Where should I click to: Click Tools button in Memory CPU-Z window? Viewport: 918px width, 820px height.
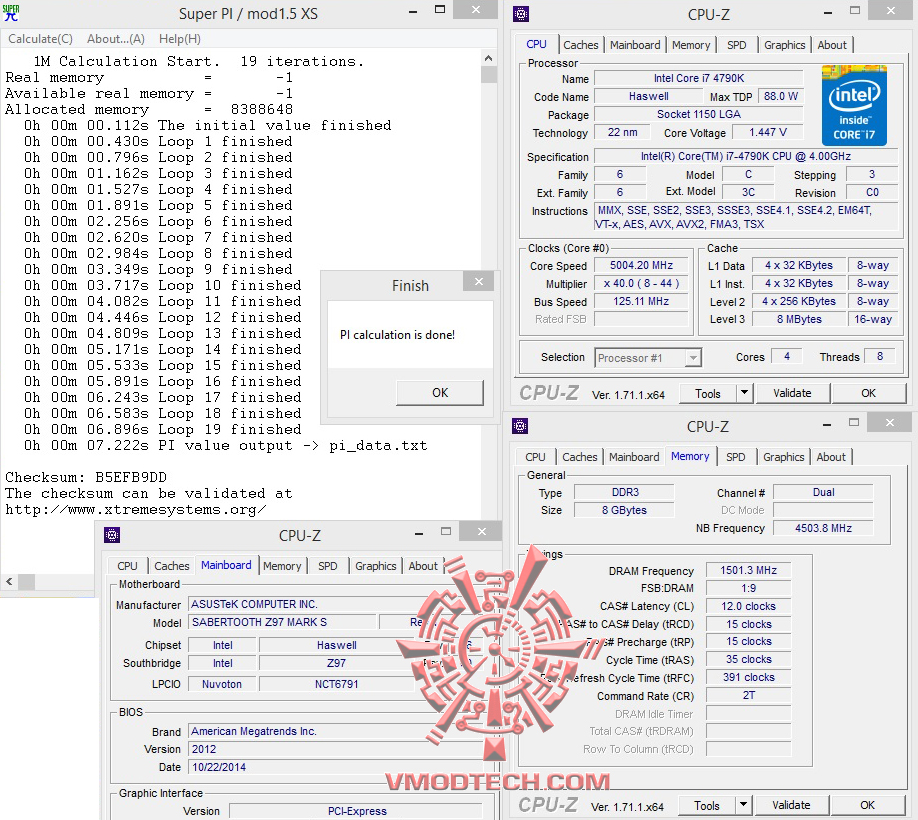coord(707,806)
